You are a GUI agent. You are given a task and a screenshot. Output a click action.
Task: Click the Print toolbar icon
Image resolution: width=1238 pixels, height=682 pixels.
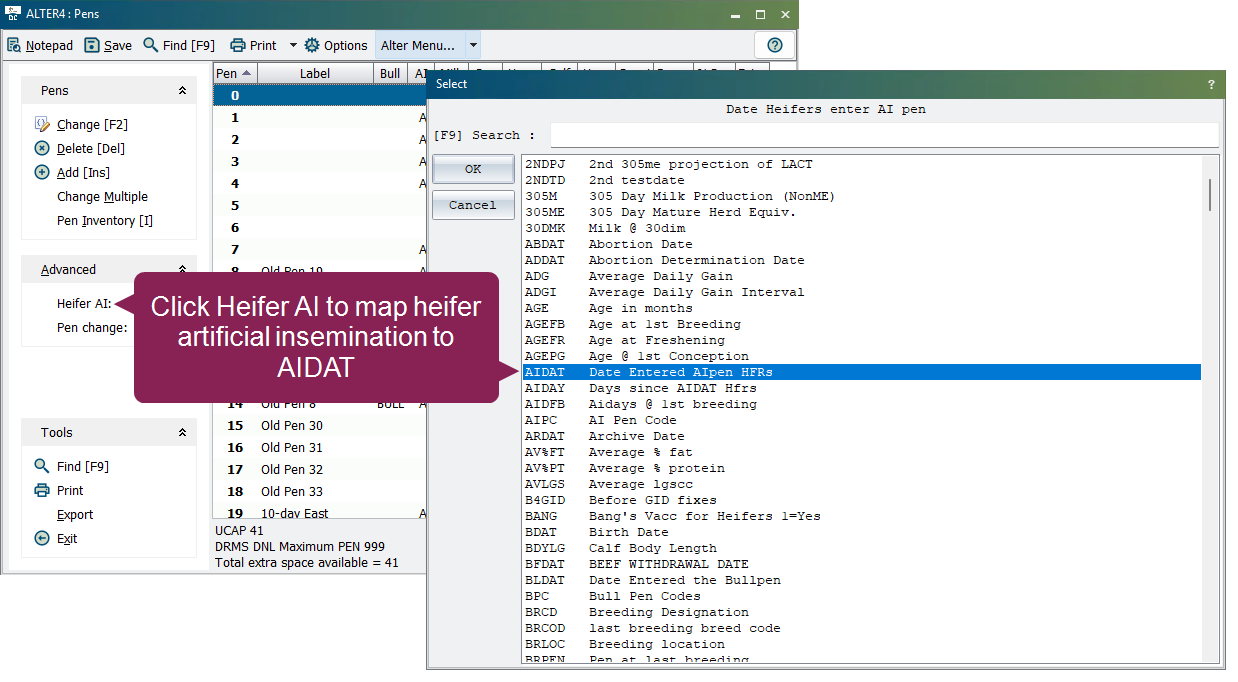click(253, 45)
